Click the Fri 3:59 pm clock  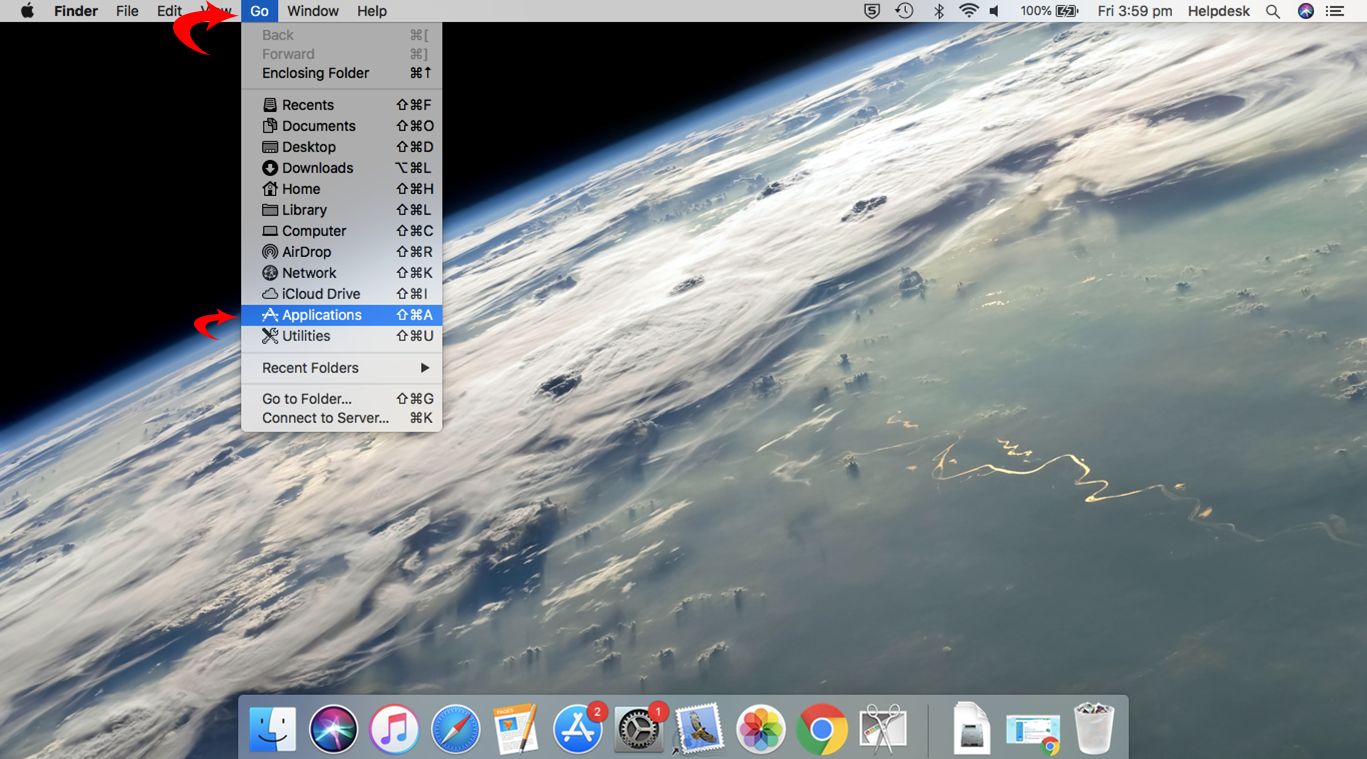pyautogui.click(x=1134, y=11)
